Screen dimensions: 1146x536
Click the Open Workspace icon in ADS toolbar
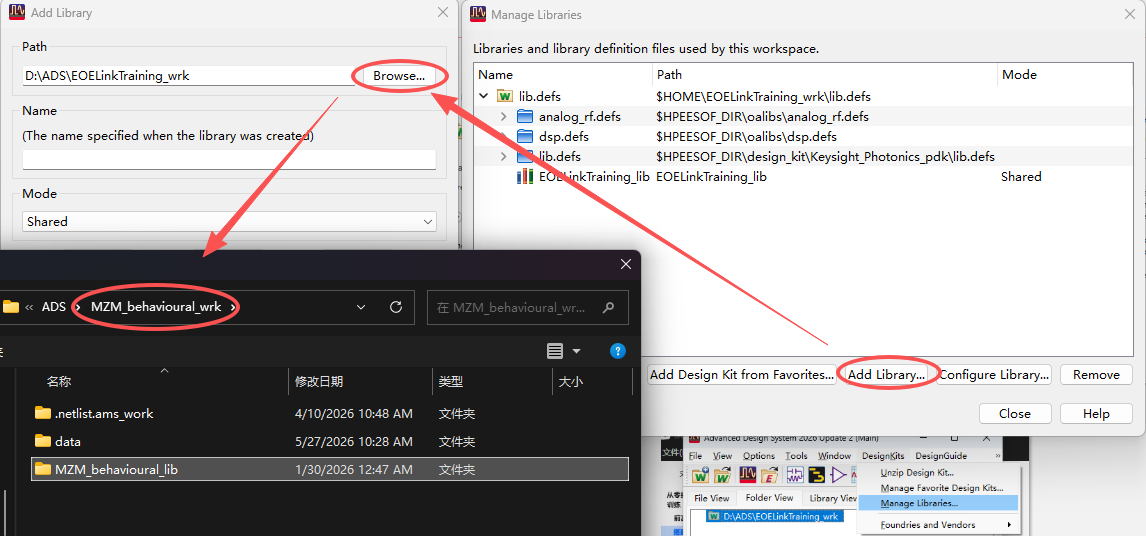pos(722,475)
